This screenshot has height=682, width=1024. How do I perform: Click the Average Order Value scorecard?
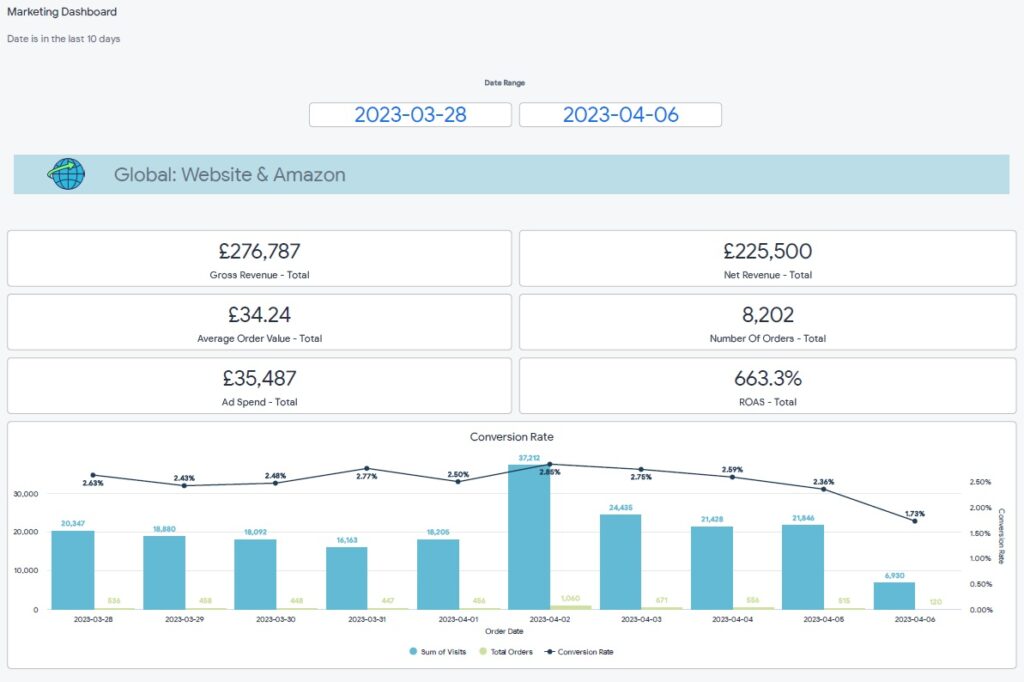pos(258,323)
